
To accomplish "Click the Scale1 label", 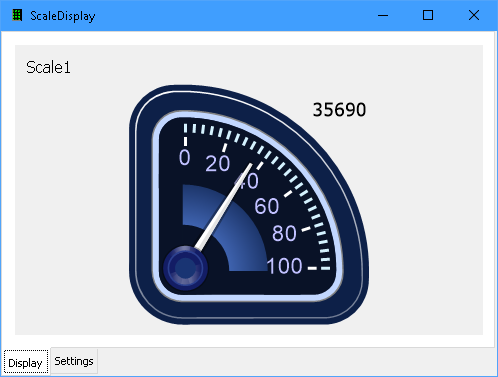I will (x=48, y=67).
